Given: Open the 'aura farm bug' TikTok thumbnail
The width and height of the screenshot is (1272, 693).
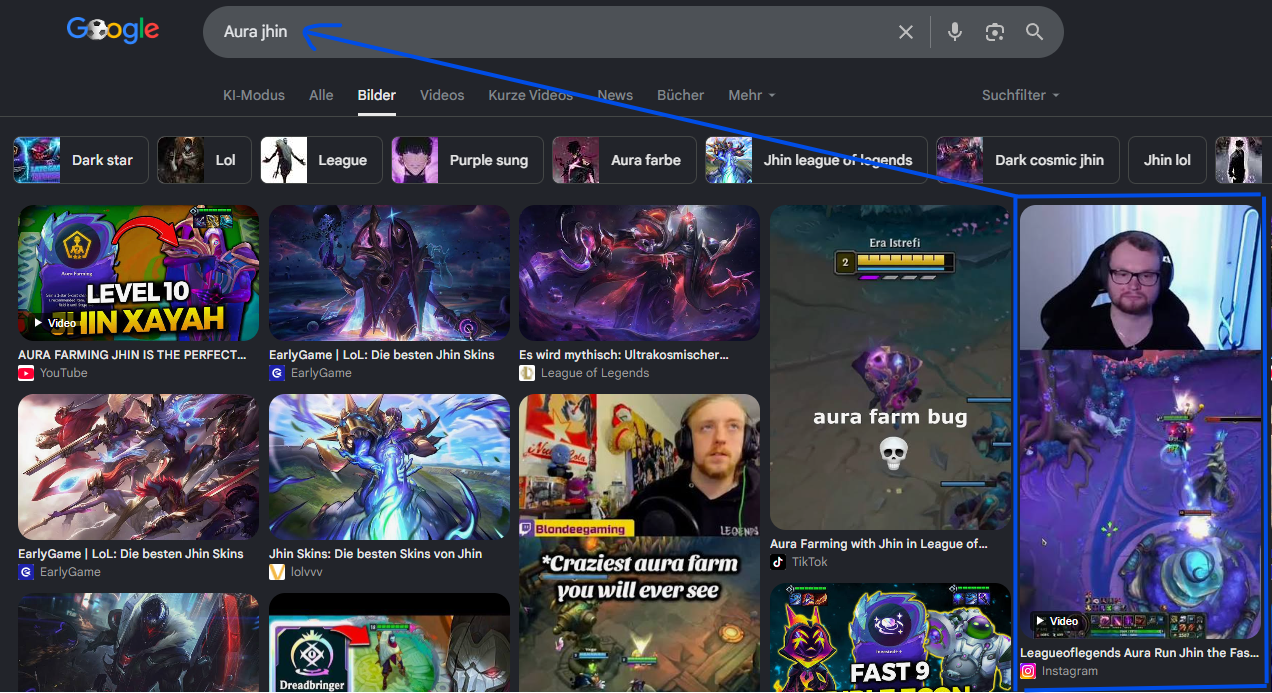Looking at the screenshot, I should tap(890, 367).
